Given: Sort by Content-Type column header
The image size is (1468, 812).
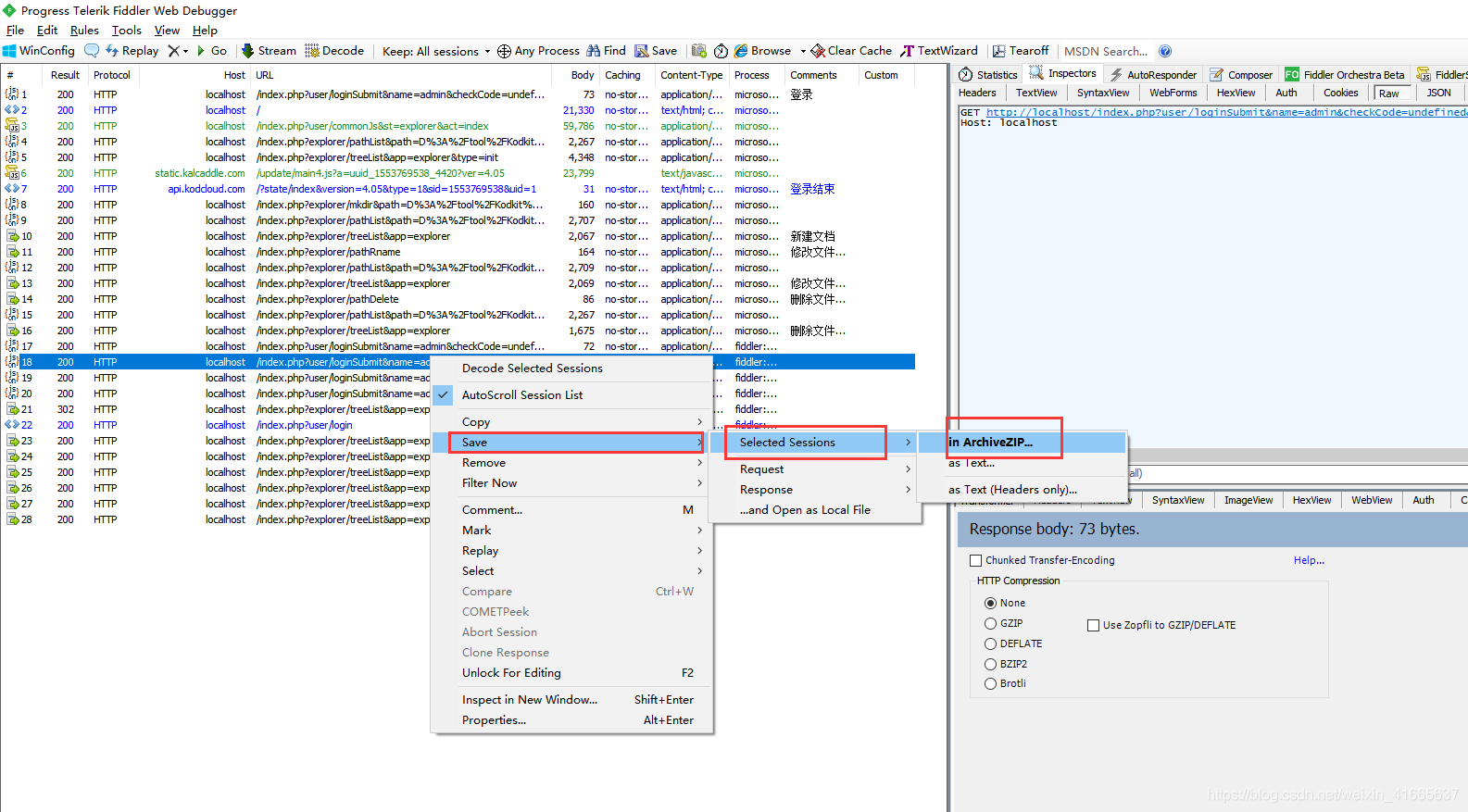Looking at the screenshot, I should coord(692,75).
